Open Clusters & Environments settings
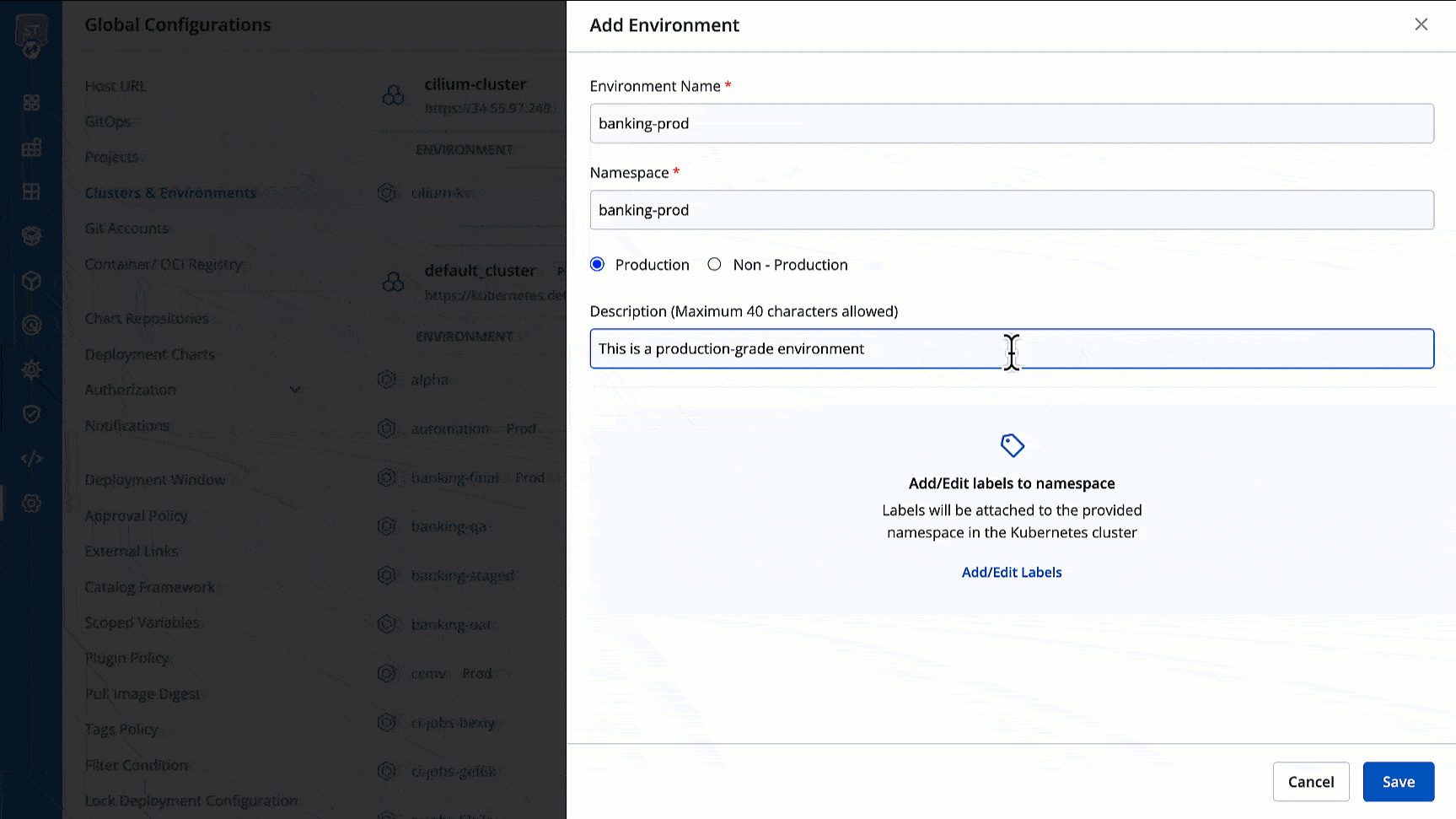The height and width of the screenshot is (819, 1456). [170, 193]
